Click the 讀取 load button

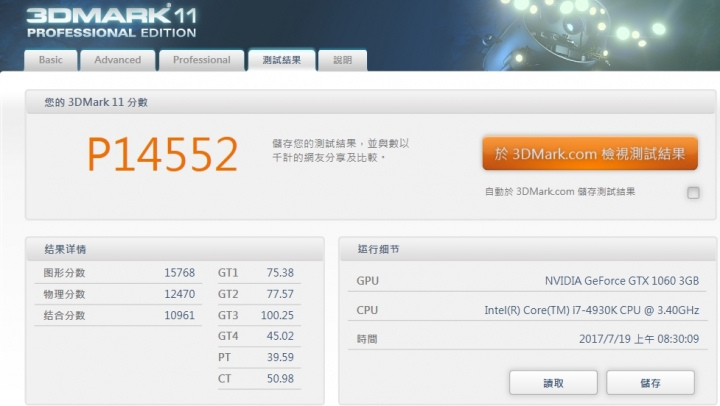pyautogui.click(x=553, y=383)
